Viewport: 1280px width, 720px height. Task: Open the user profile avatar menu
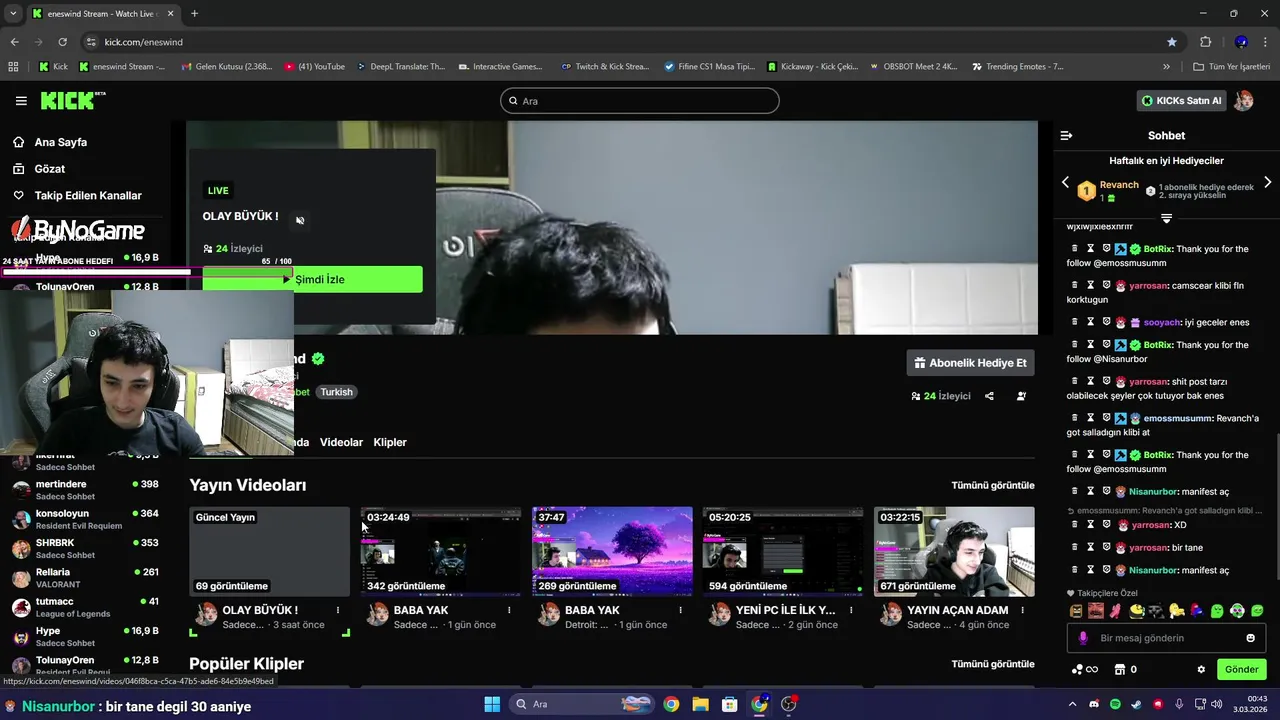pos(1244,101)
